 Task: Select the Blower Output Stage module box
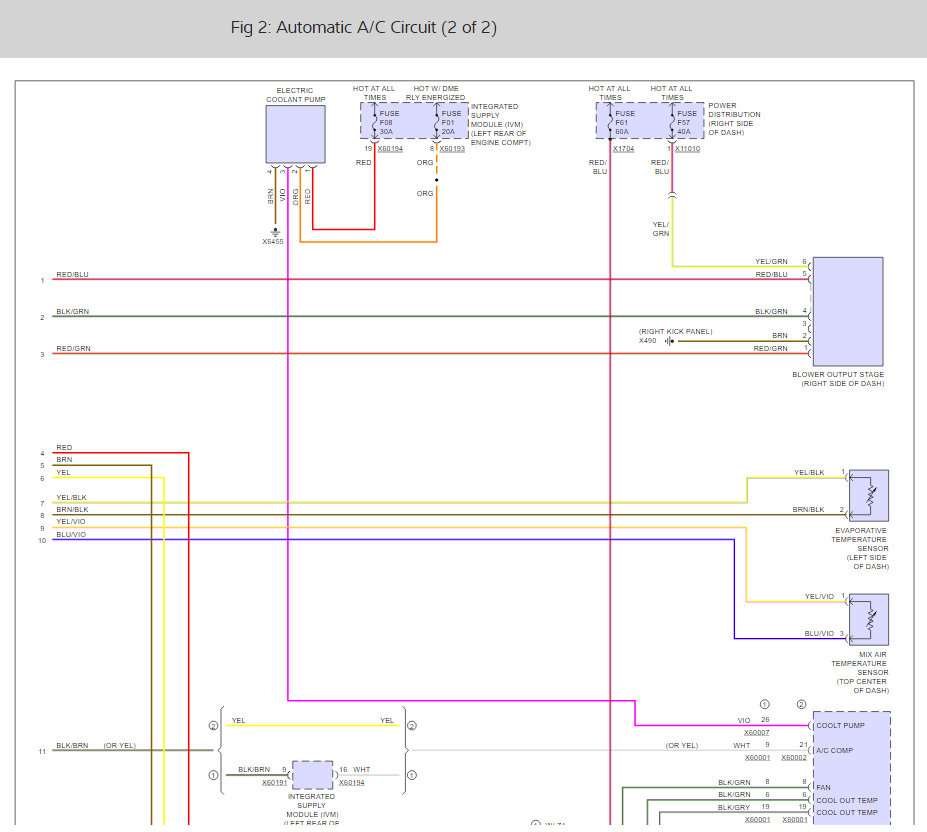[x=847, y=311]
